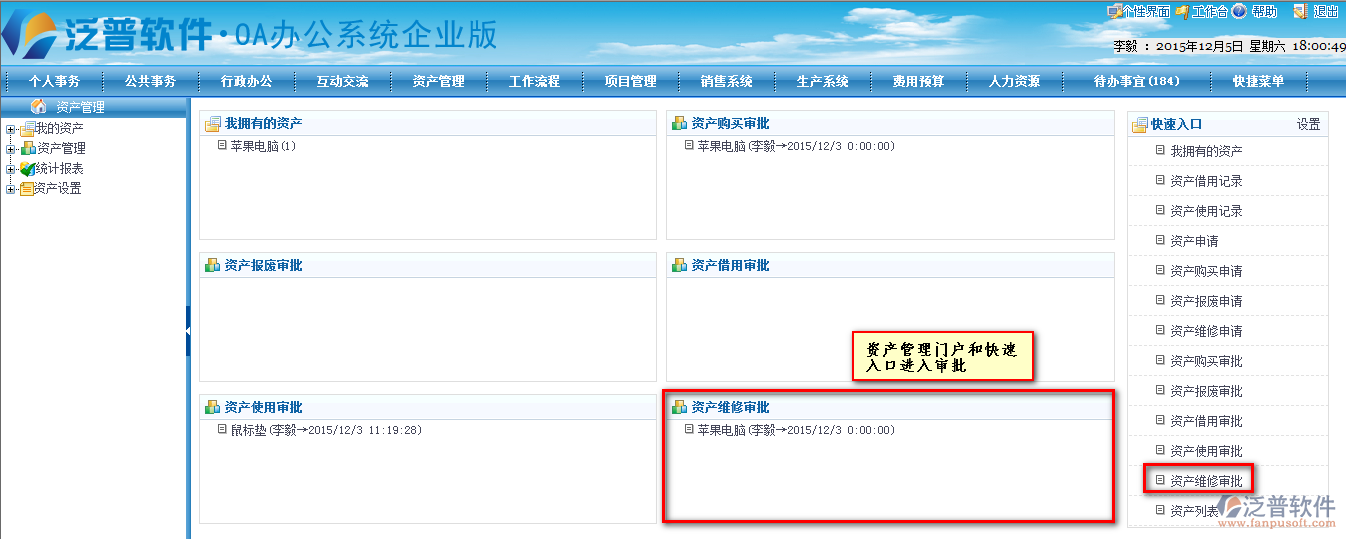
Task: Open 资产使用记录 quick entry link
Action: point(1206,211)
